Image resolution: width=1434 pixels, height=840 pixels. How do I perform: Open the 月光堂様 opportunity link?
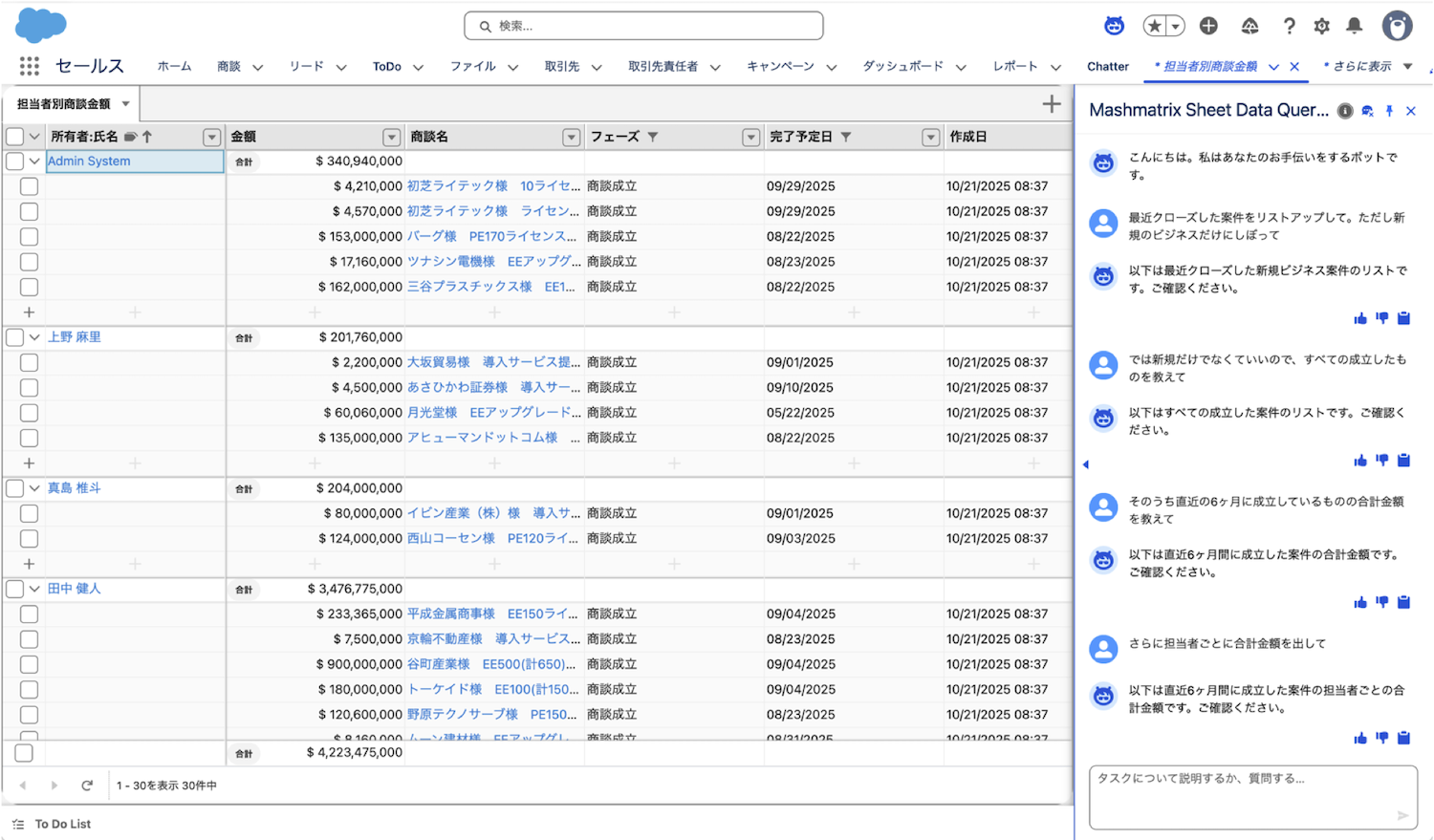tap(432, 413)
